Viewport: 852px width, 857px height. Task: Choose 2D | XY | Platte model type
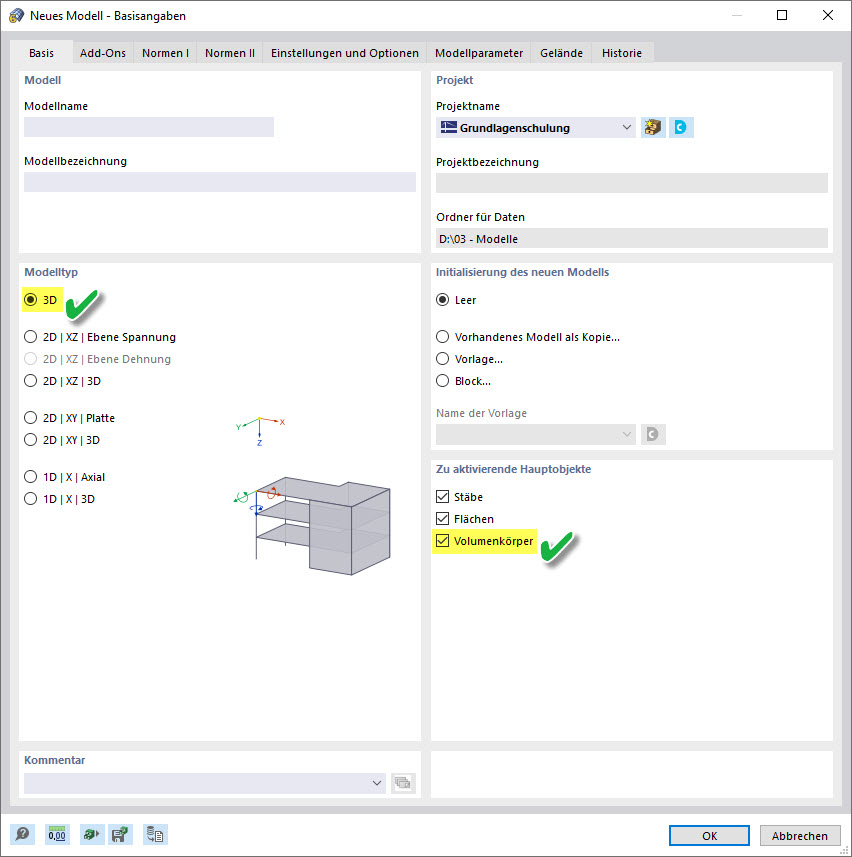coord(31,418)
